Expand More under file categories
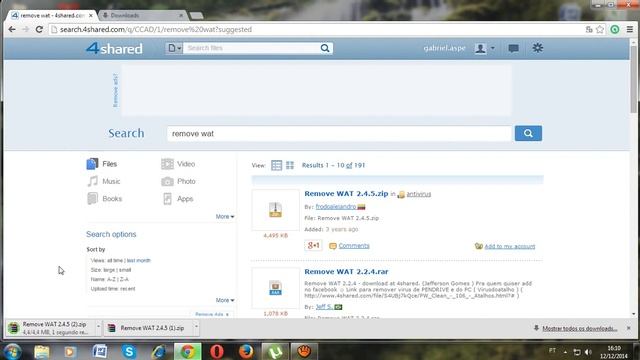The height and width of the screenshot is (360, 640). pyautogui.click(x=225, y=216)
